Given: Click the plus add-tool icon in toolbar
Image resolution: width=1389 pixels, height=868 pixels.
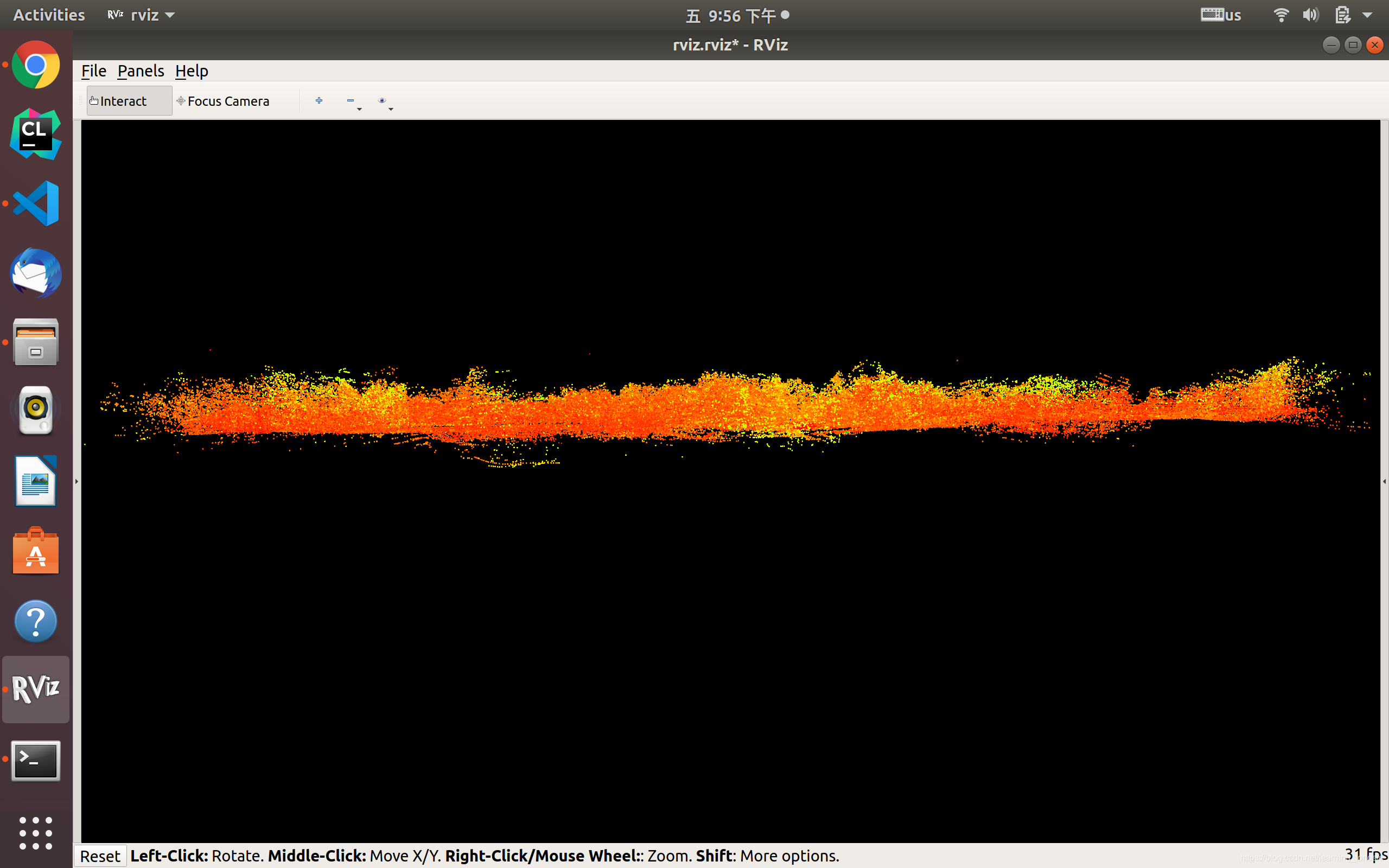Looking at the screenshot, I should point(319,100).
